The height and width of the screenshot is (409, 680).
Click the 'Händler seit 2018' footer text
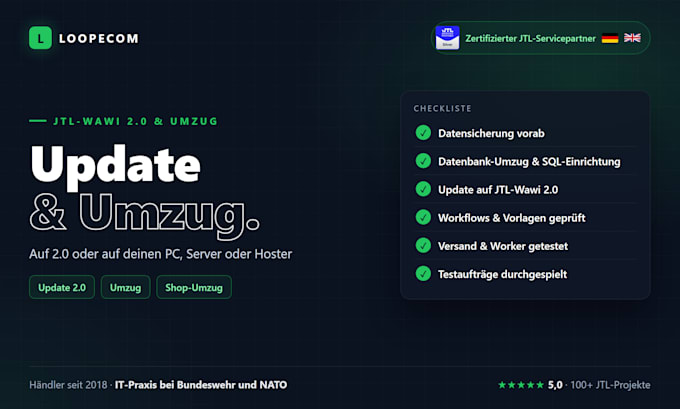click(68, 385)
